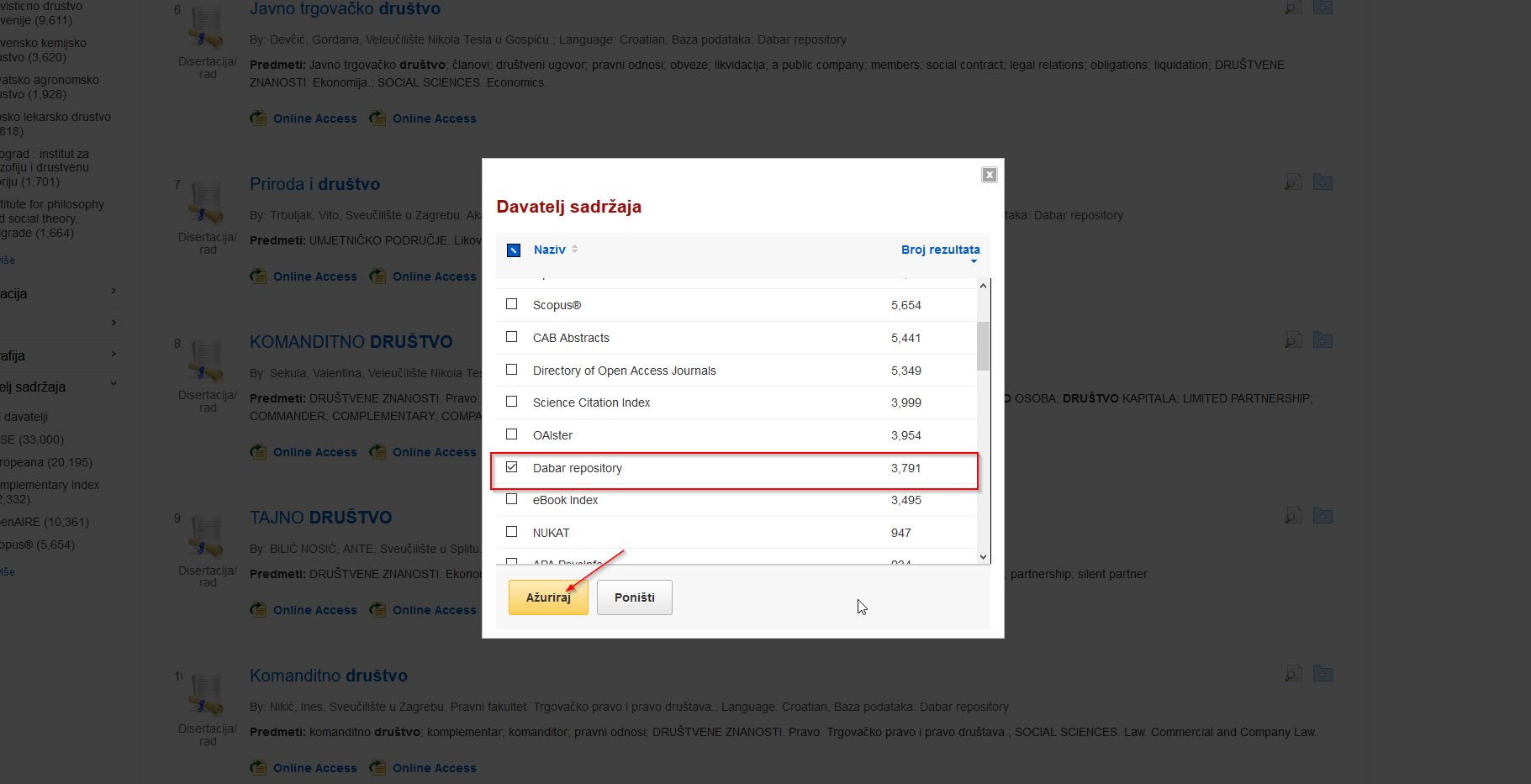
Task: Toggle the select-all checkbox in dialog header
Action: [x=514, y=250]
